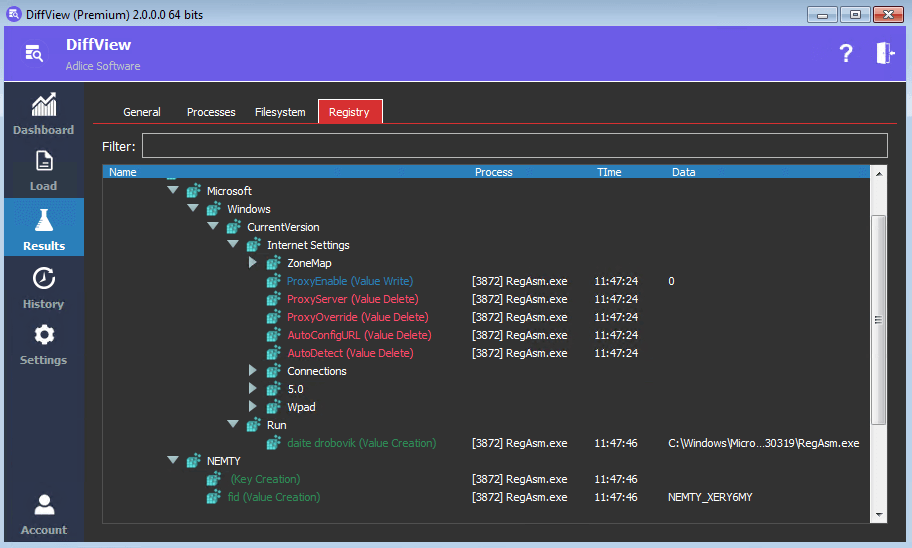The width and height of the screenshot is (912, 548).
Task: Collapse the Internet Settings key
Action: click(233, 245)
